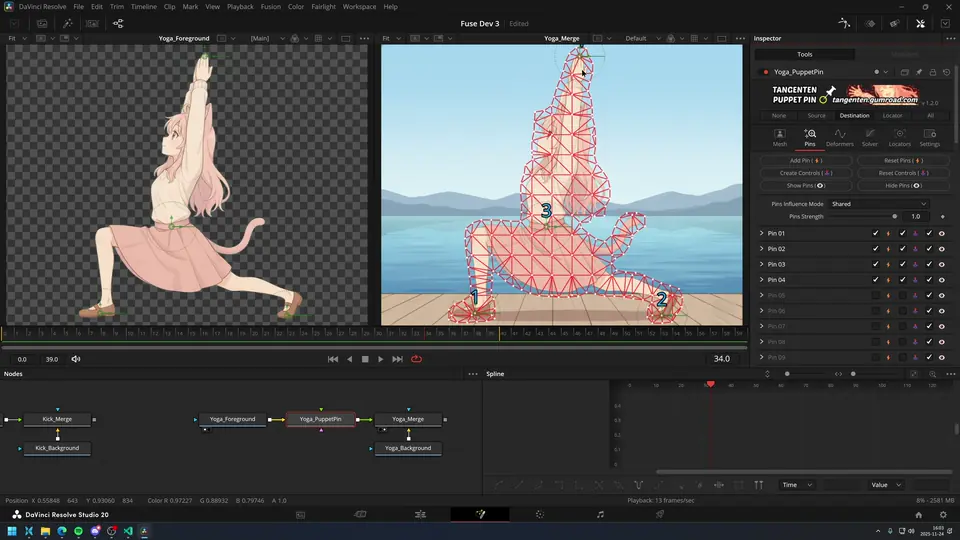Open Pins Influence Mode dropdown
Screen dimensions: 960x540
click(879, 204)
